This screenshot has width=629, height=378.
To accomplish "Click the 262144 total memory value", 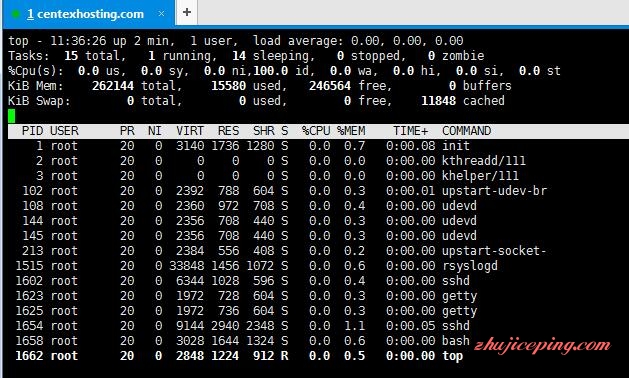I will tap(113, 86).
